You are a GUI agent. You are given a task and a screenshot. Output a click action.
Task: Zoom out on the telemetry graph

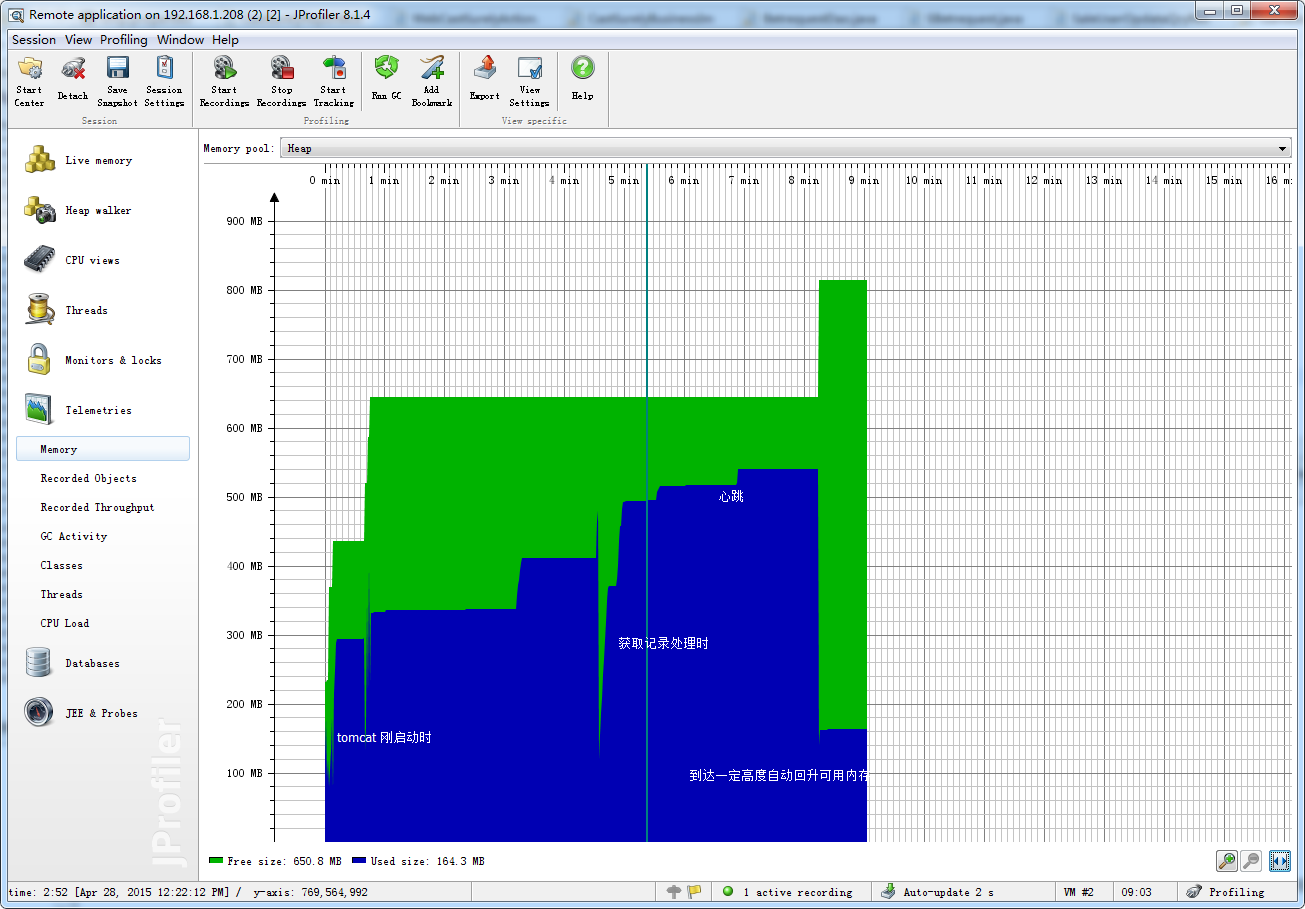(x=1251, y=861)
